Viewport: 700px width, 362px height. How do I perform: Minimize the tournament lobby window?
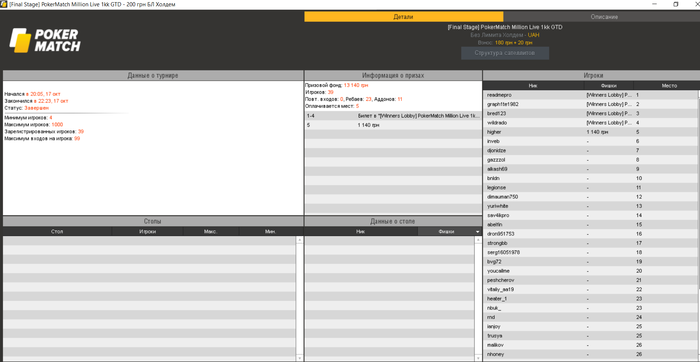654,4
